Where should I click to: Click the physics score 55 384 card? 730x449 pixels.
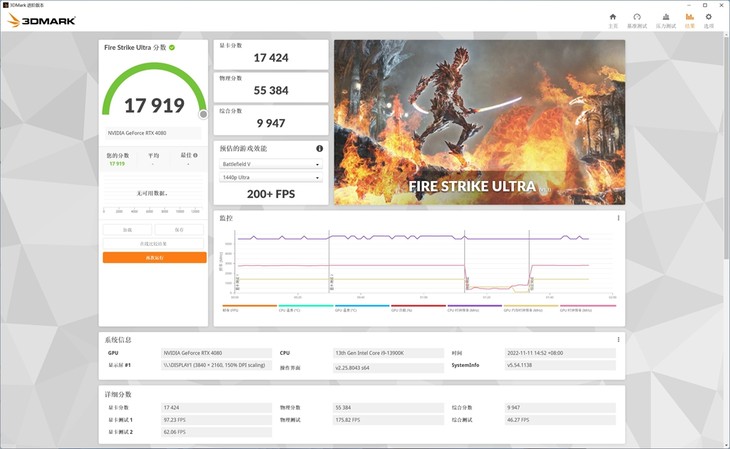pos(271,88)
